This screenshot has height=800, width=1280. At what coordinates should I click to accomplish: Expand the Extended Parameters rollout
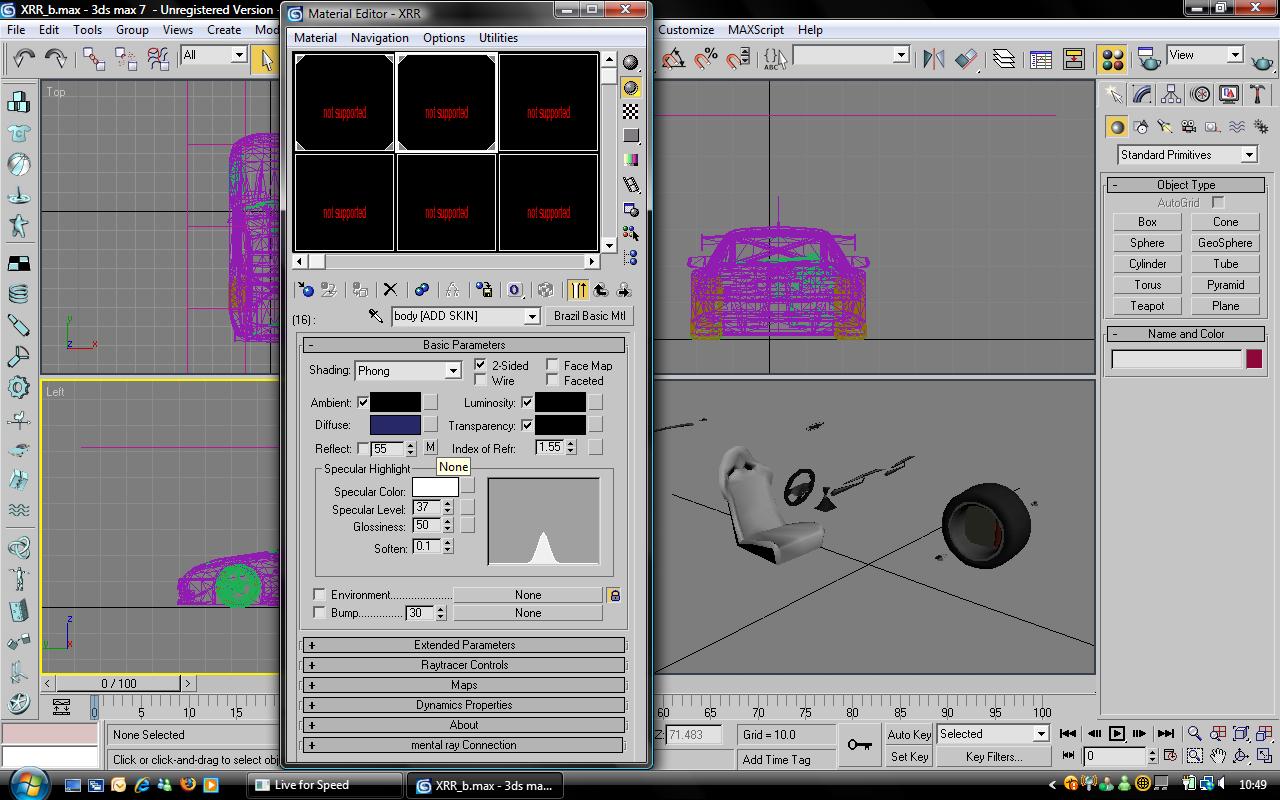tap(464, 645)
